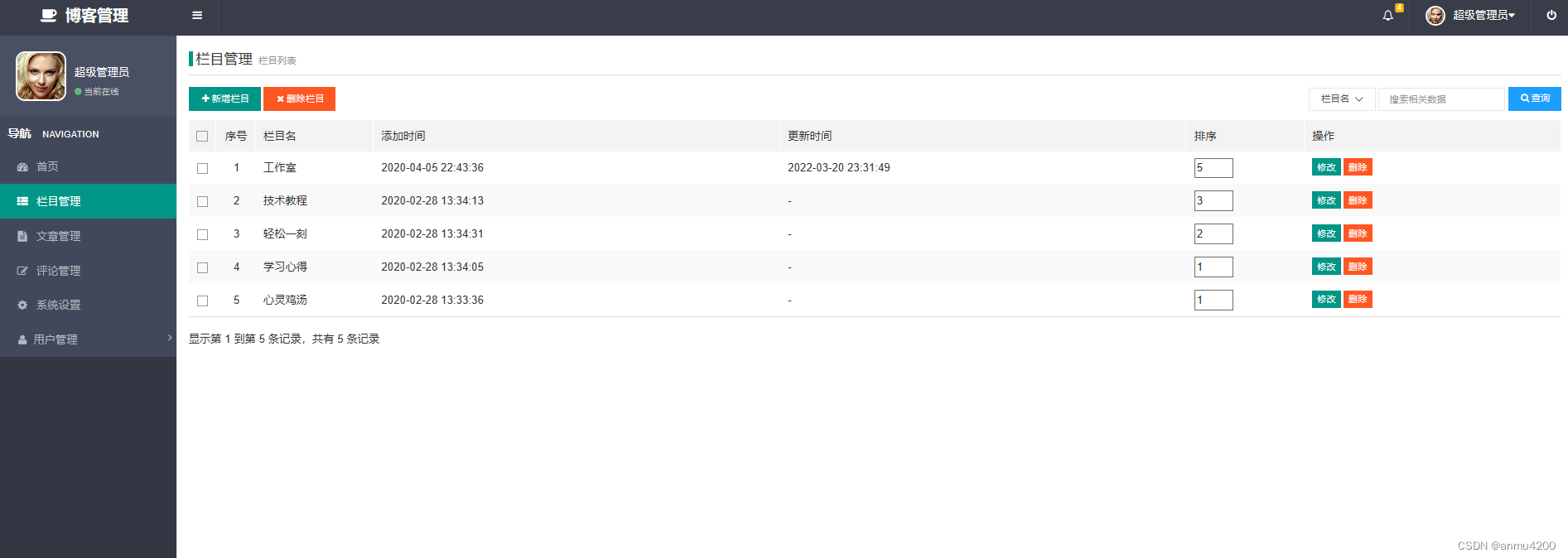This screenshot has width=1568, height=558.
Task: Click the add time 2020-04-05 22:43:36
Action: point(432,167)
